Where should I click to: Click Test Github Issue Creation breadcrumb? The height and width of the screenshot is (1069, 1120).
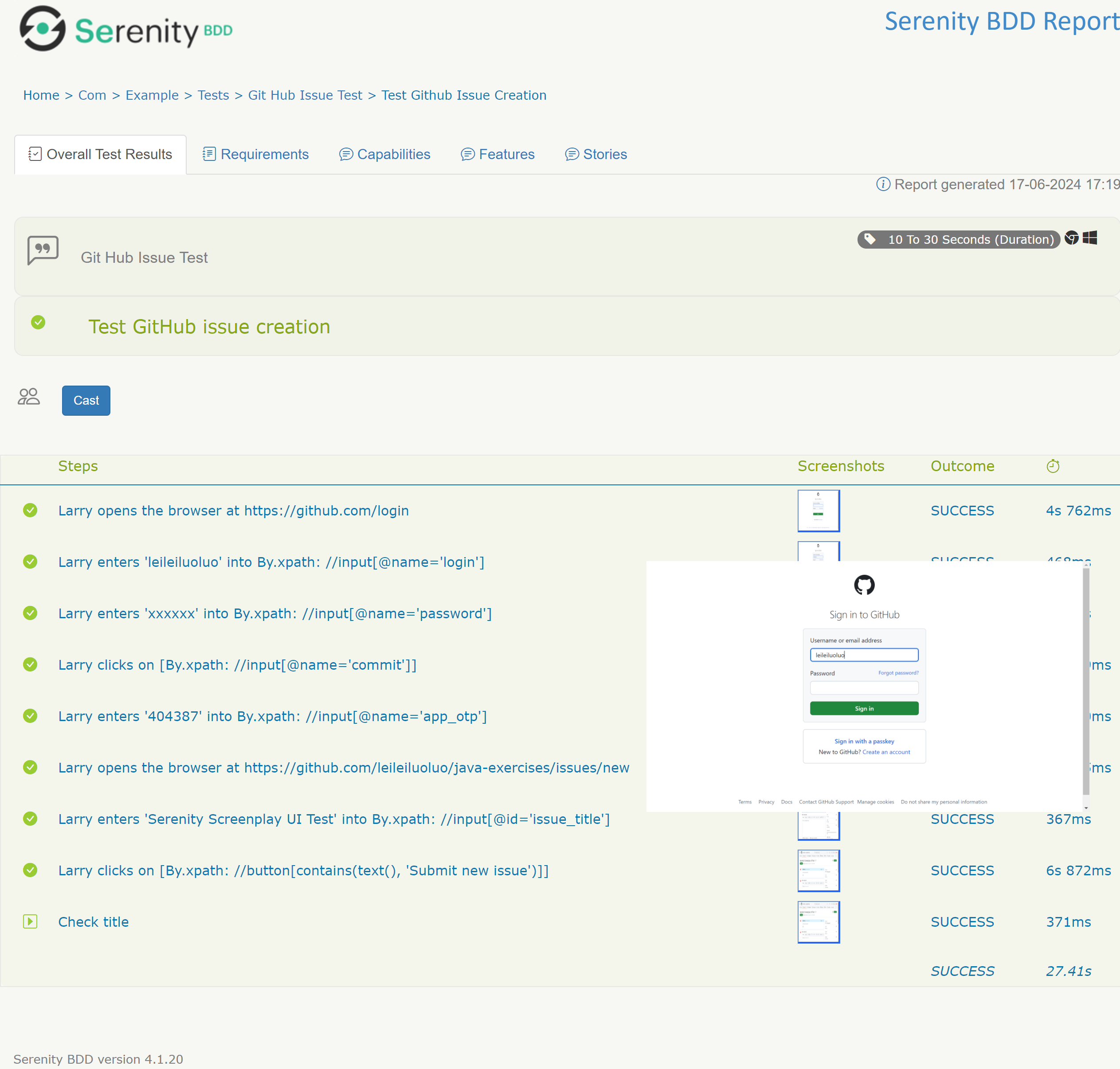(x=463, y=95)
